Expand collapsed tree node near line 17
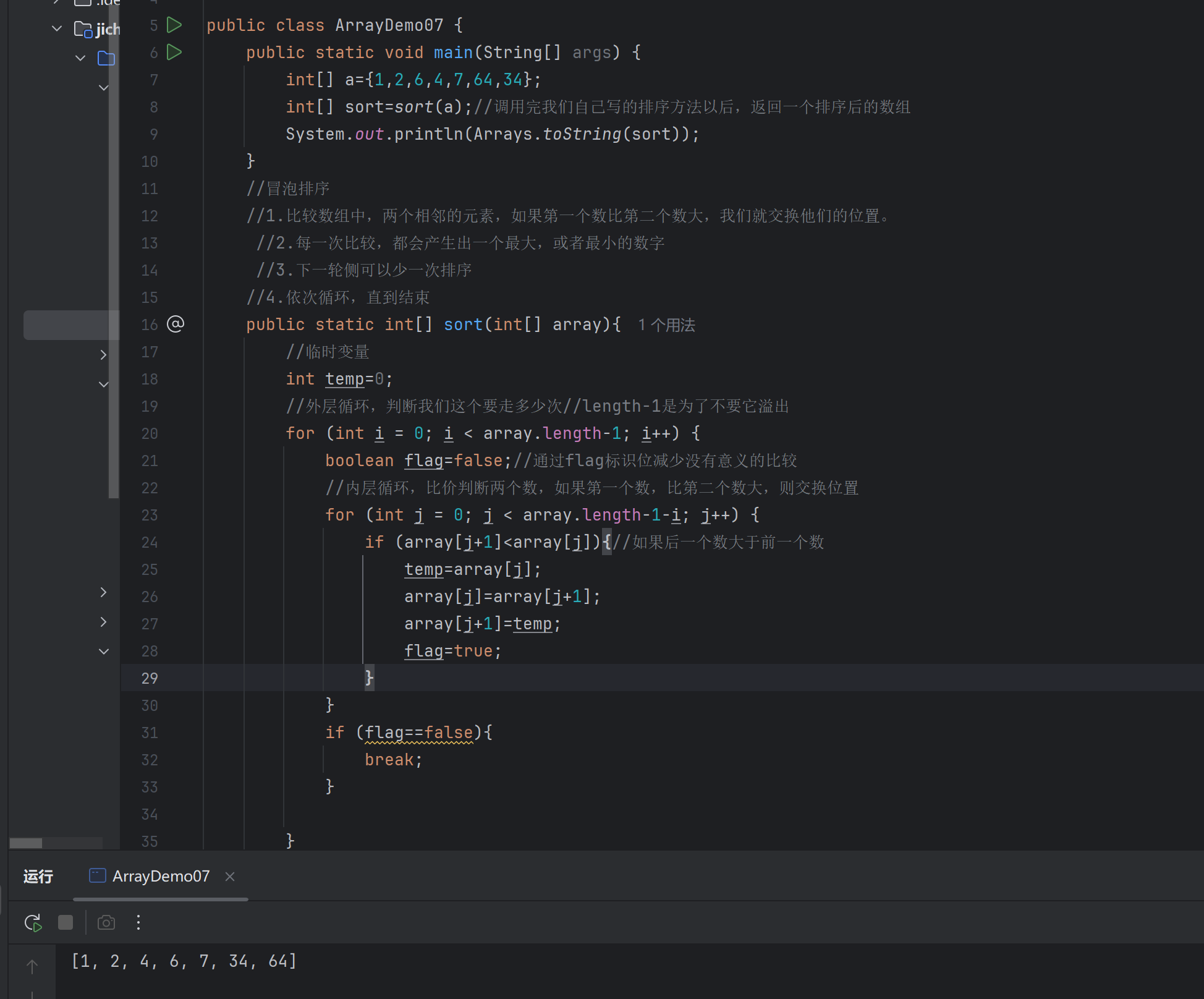Viewport: 1204px width, 999px height. (x=103, y=355)
